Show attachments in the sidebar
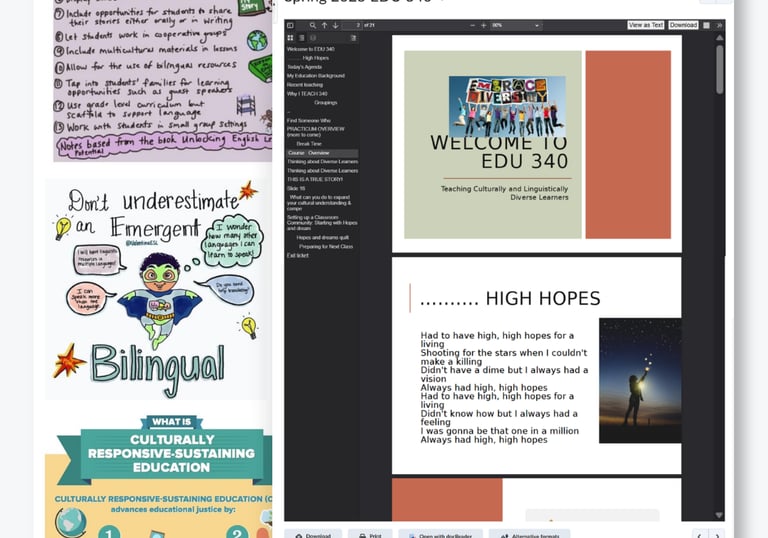This screenshot has height=538, width=768. coord(313,38)
